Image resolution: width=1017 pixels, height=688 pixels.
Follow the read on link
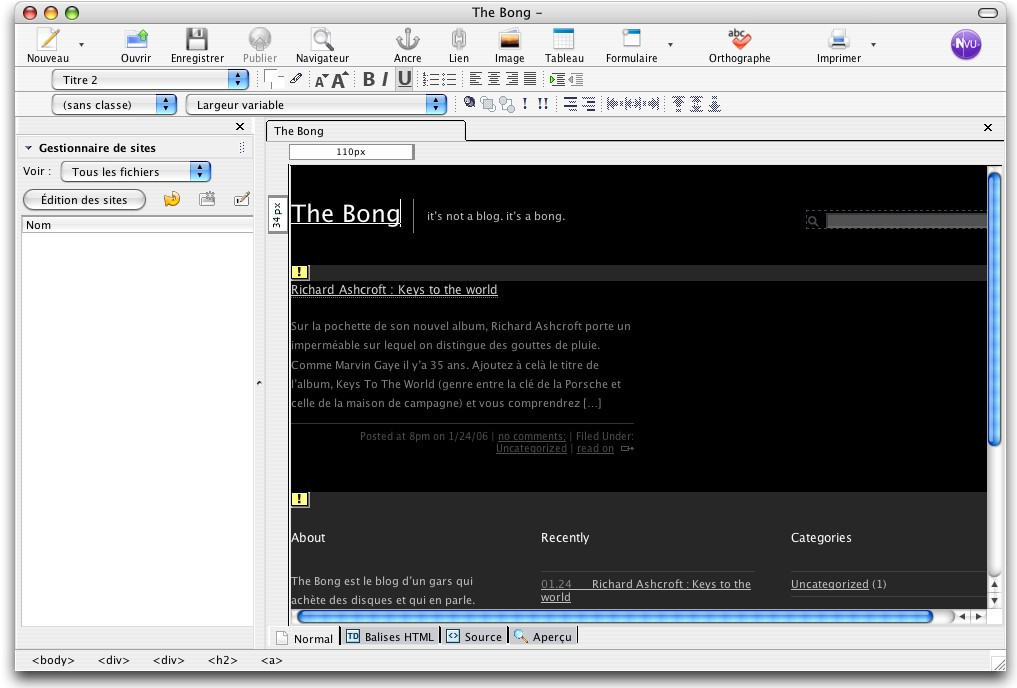coord(595,448)
